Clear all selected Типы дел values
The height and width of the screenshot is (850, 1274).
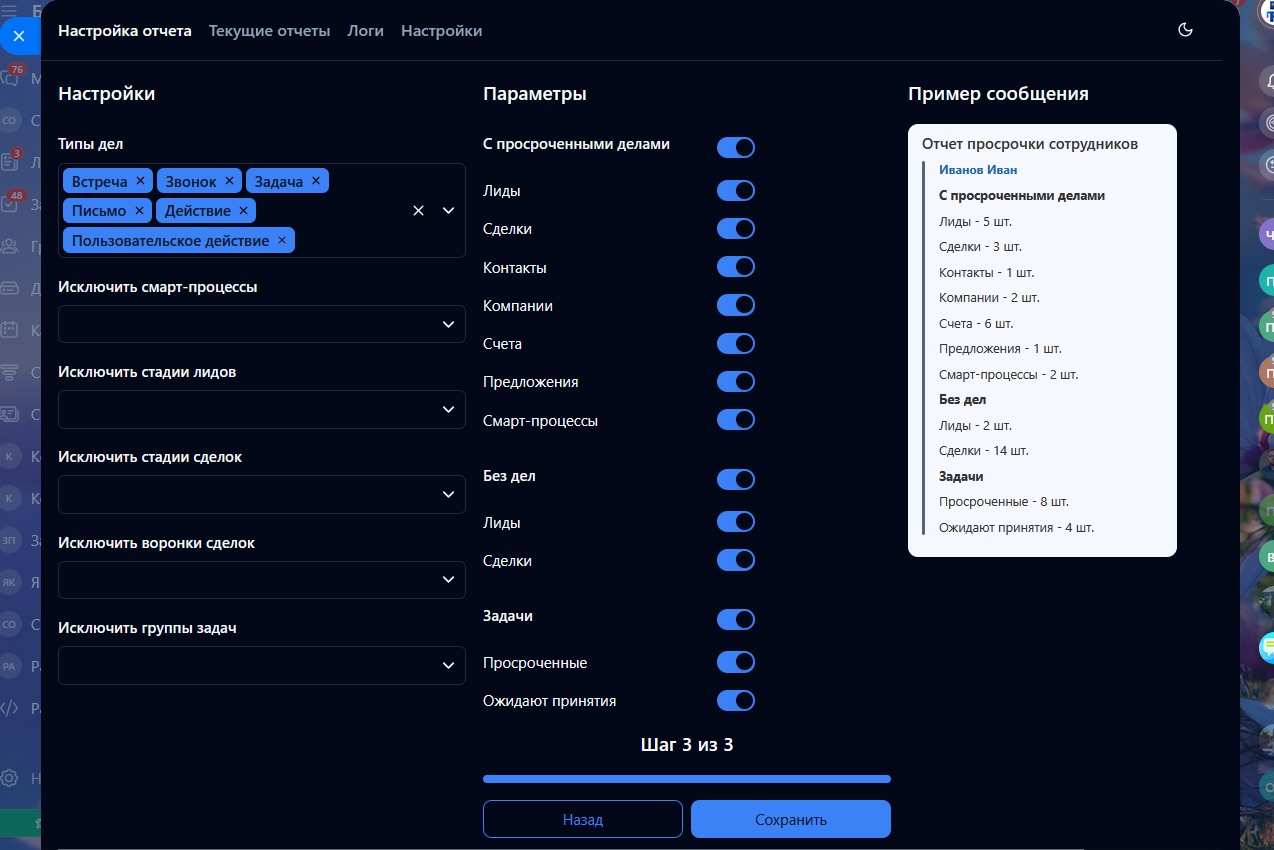[x=419, y=211]
